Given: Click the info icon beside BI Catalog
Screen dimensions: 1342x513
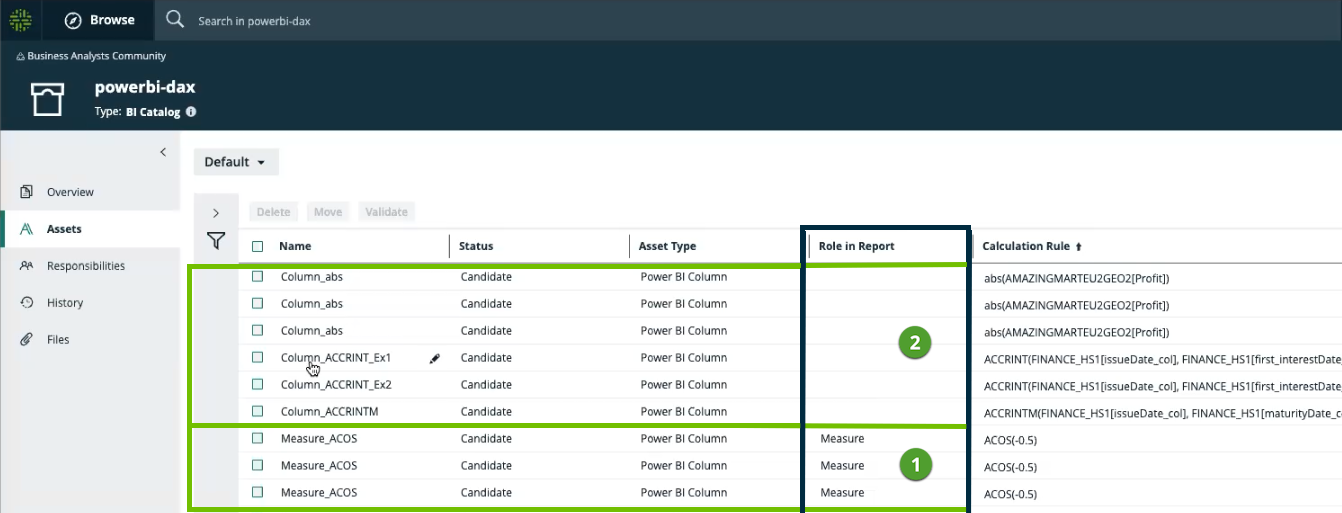Looking at the screenshot, I should coord(191,113).
